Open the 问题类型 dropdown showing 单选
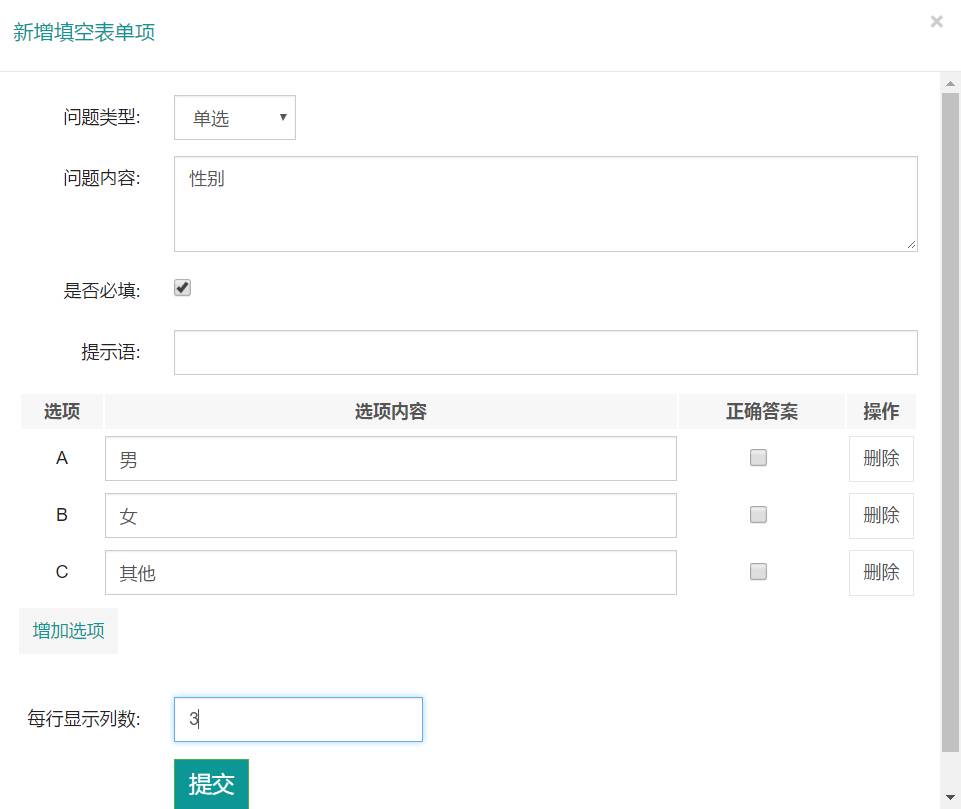The image size is (961, 809). pos(235,118)
